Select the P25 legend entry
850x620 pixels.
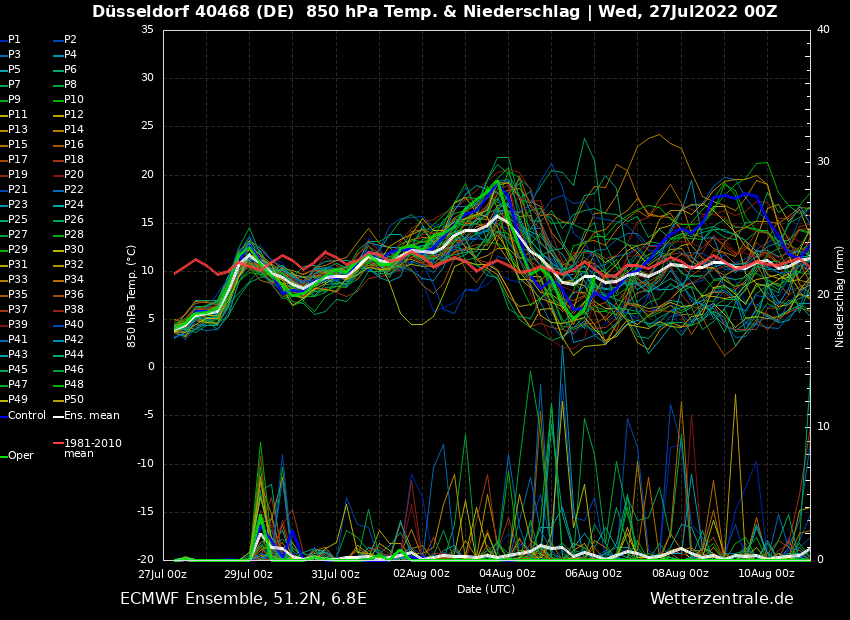pos(18,220)
